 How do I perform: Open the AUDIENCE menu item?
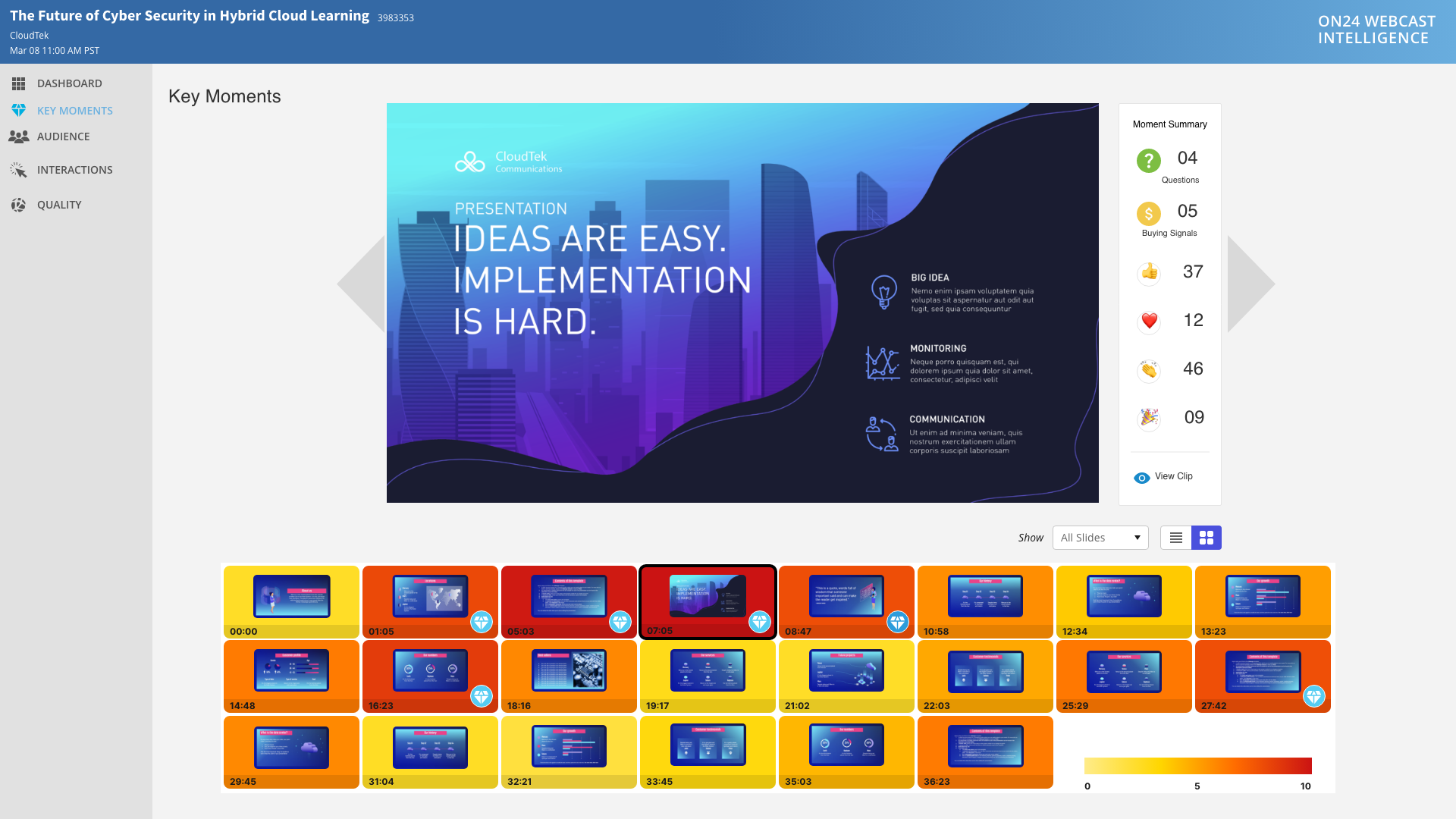(x=64, y=136)
